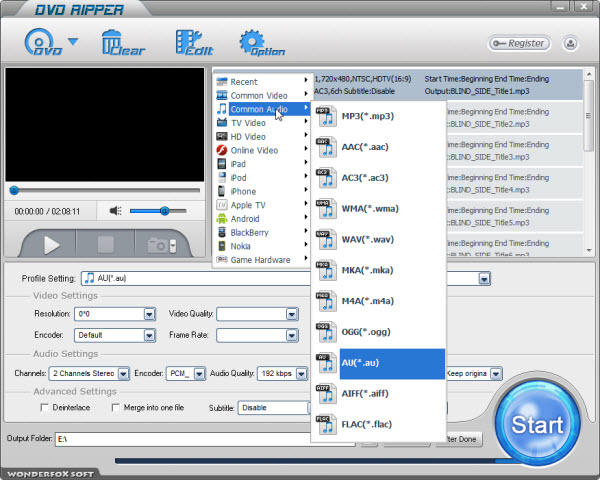Image resolution: width=600 pixels, height=480 pixels.
Task: Move the playback seek slider handle
Action: tap(14, 190)
